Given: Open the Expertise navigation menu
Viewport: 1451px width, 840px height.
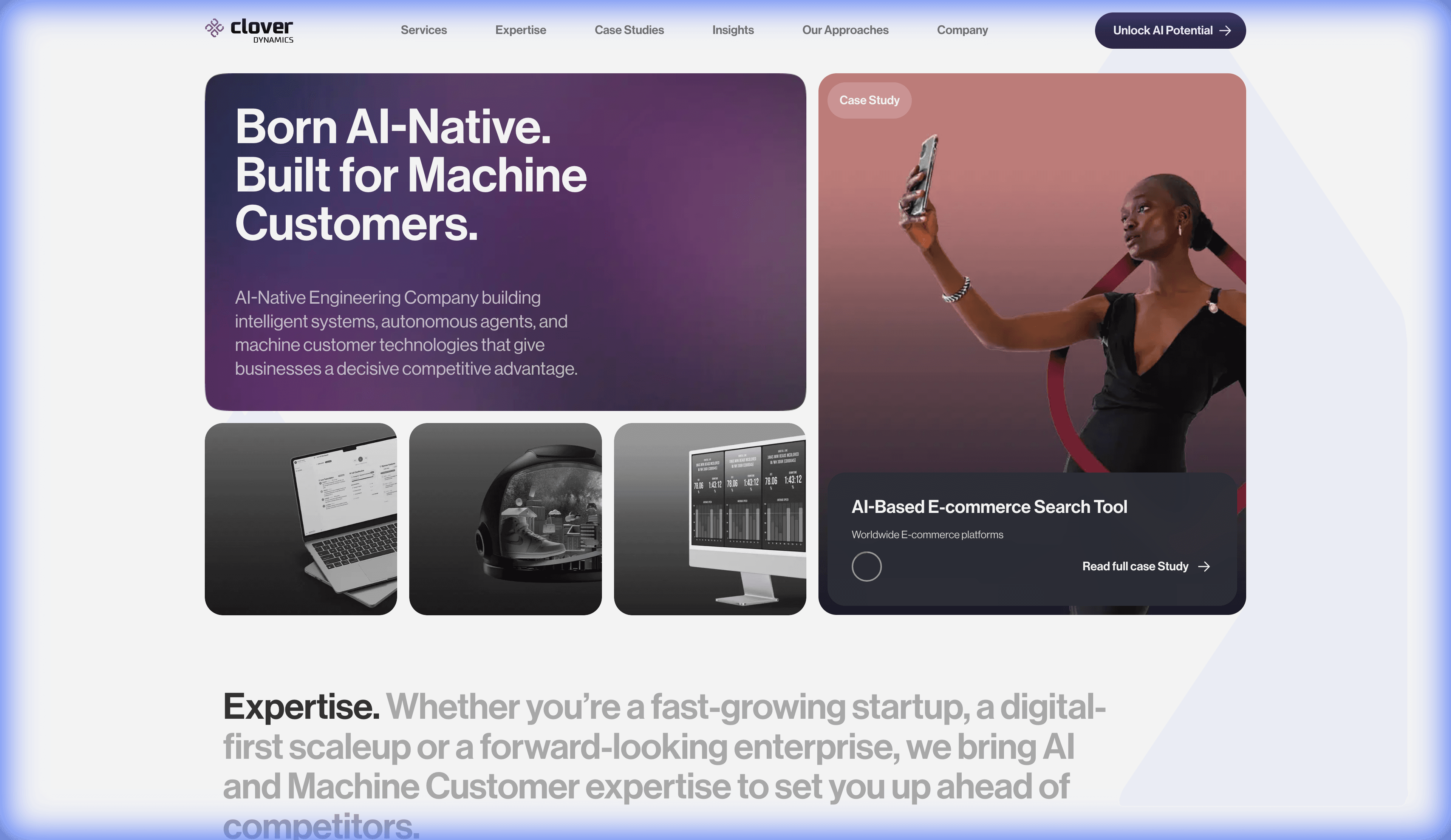Looking at the screenshot, I should coord(521,30).
